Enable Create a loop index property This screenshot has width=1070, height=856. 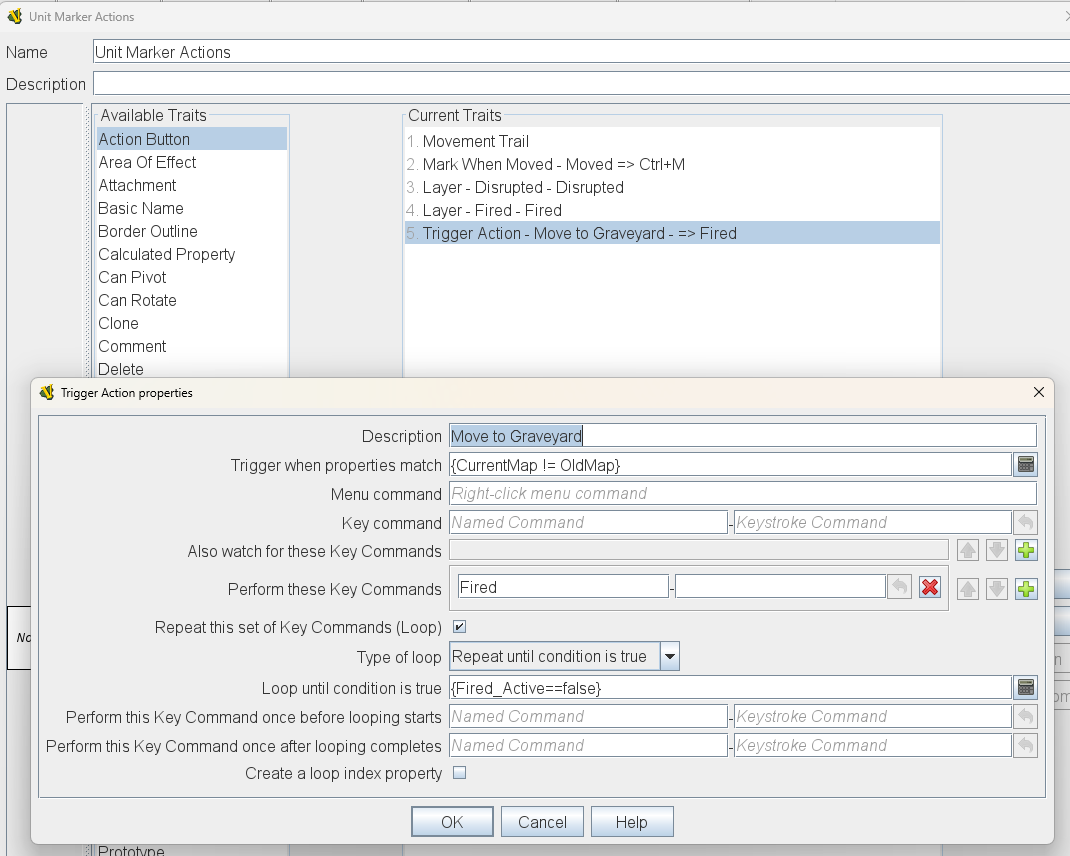pos(459,773)
